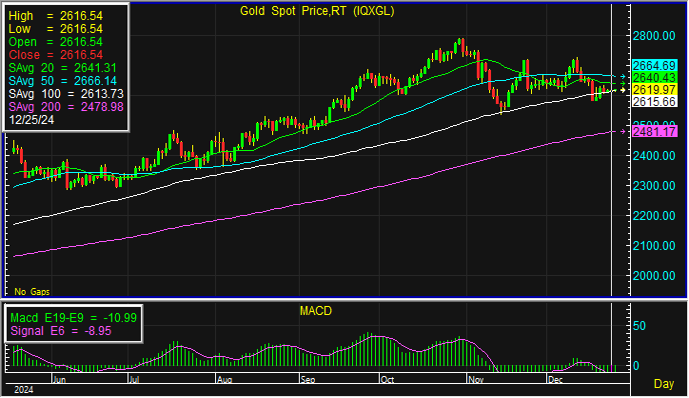Viewport: 689px width, 398px height.
Task: Select the SAvg 20 = 2641.31 legend line
Action: tap(63, 68)
